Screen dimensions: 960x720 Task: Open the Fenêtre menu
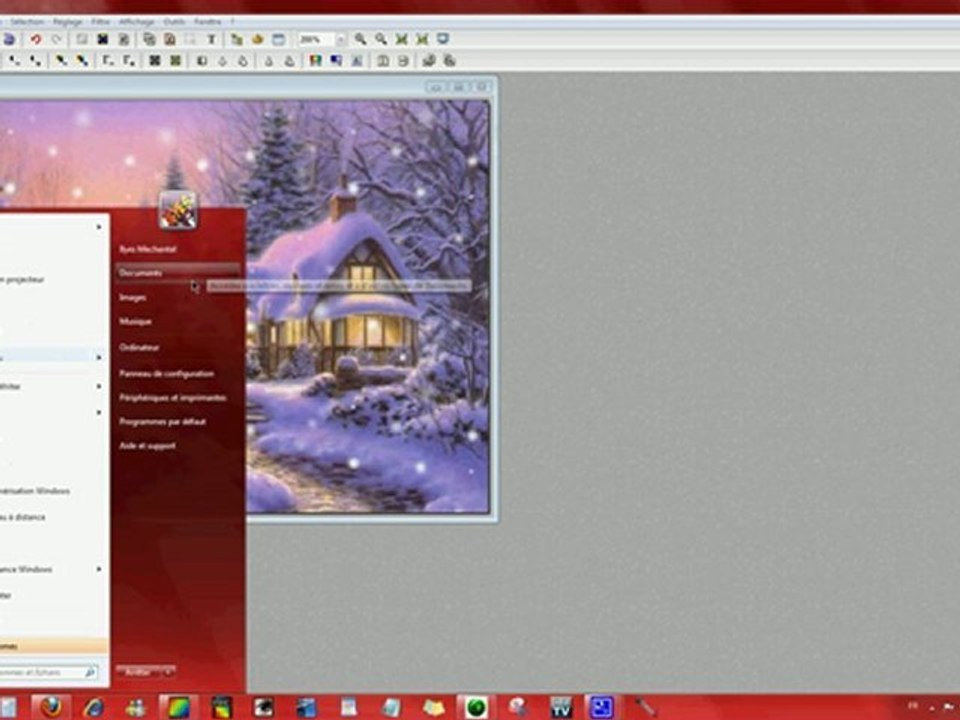207,21
